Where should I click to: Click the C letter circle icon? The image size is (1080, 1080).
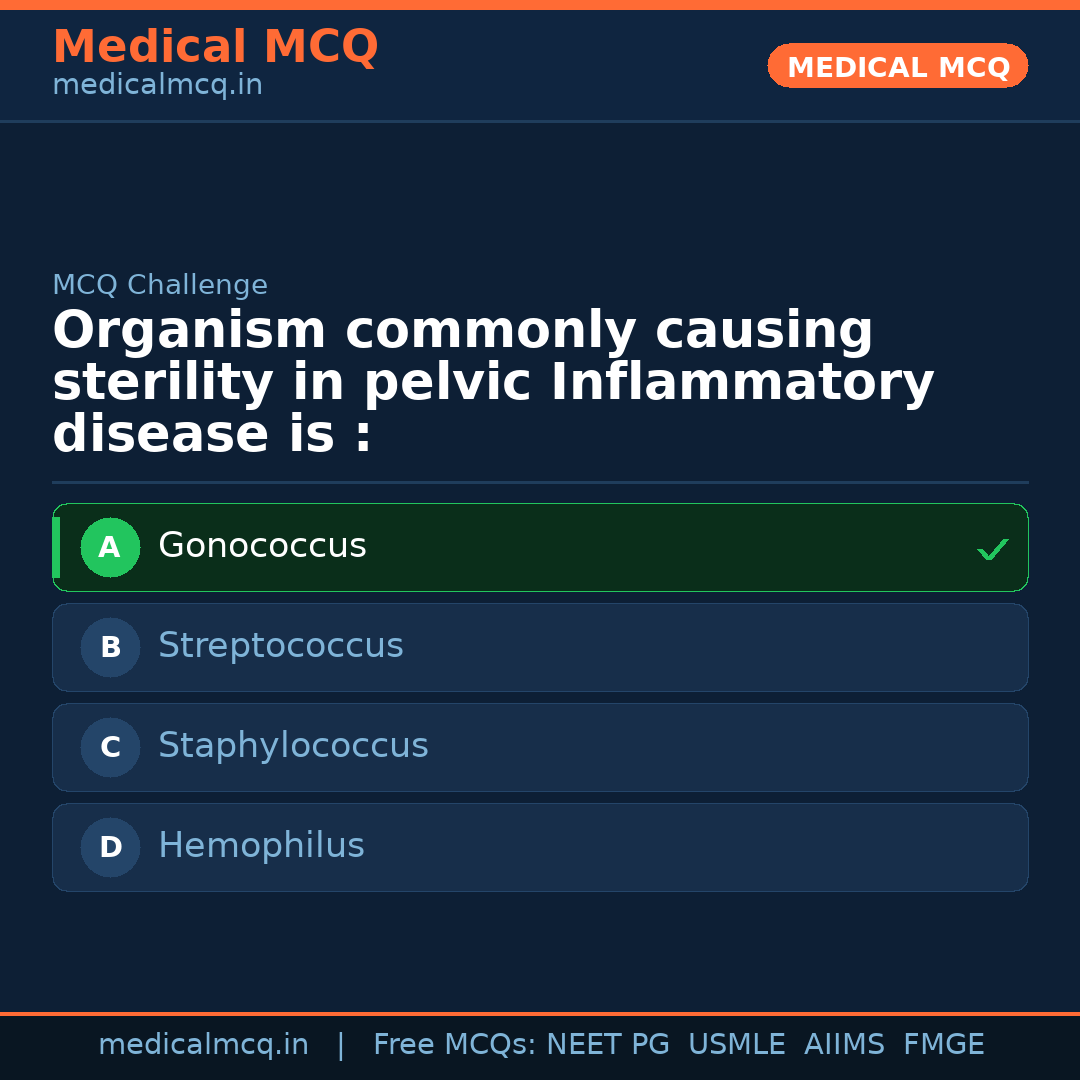pos(110,748)
